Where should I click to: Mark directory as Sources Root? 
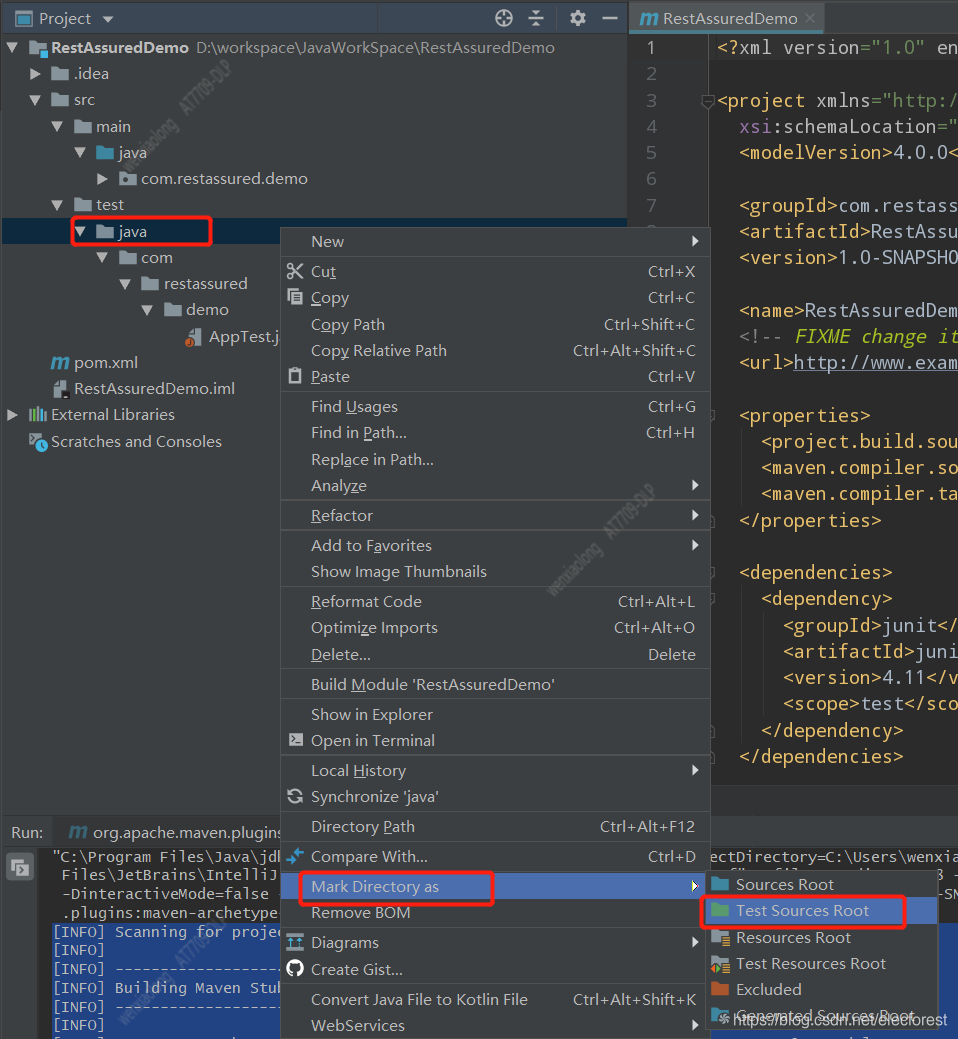pos(824,885)
